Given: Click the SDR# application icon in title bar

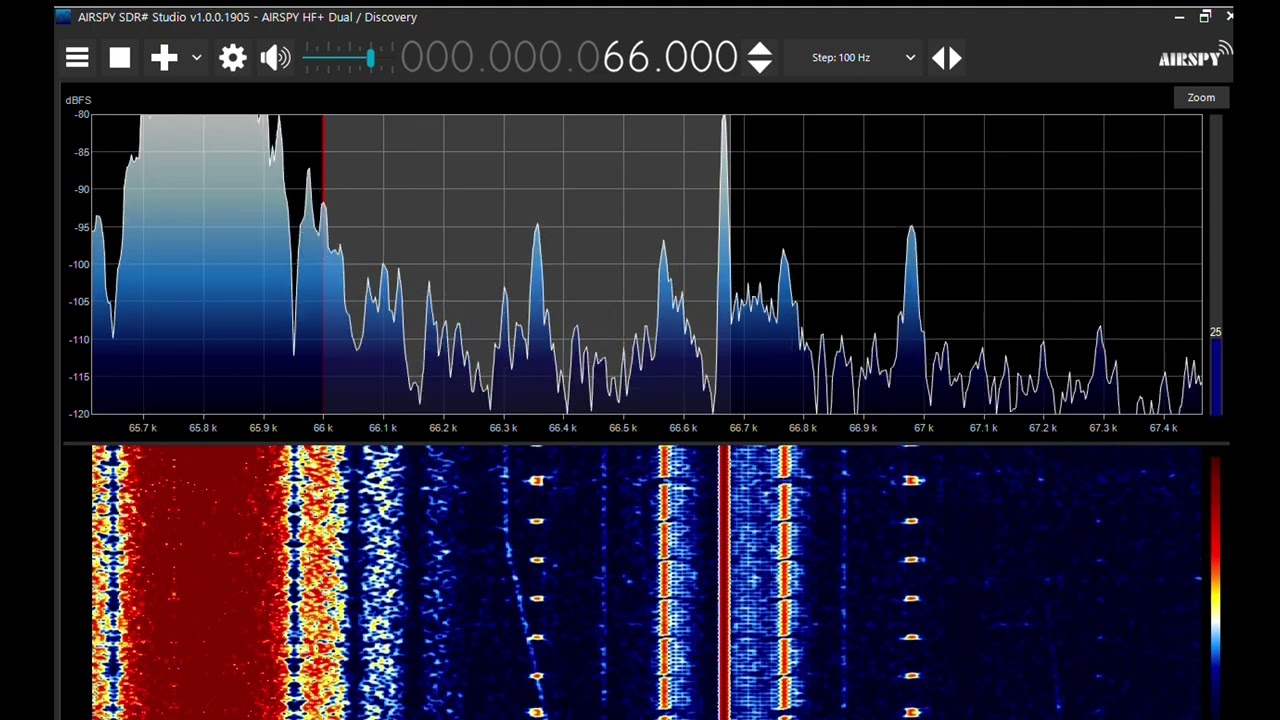Looking at the screenshot, I should pos(64,16).
